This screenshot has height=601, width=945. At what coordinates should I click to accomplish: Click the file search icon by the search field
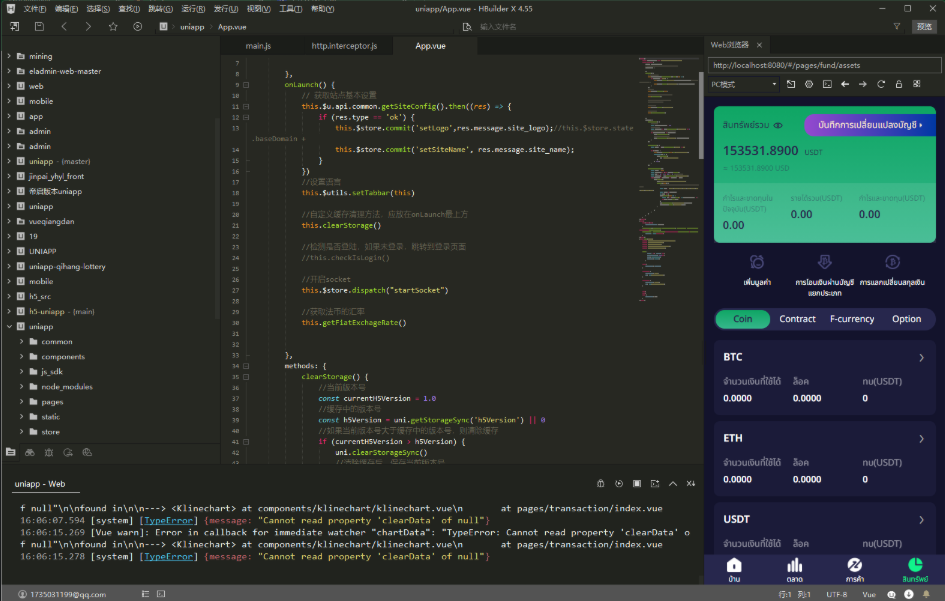click(467, 27)
